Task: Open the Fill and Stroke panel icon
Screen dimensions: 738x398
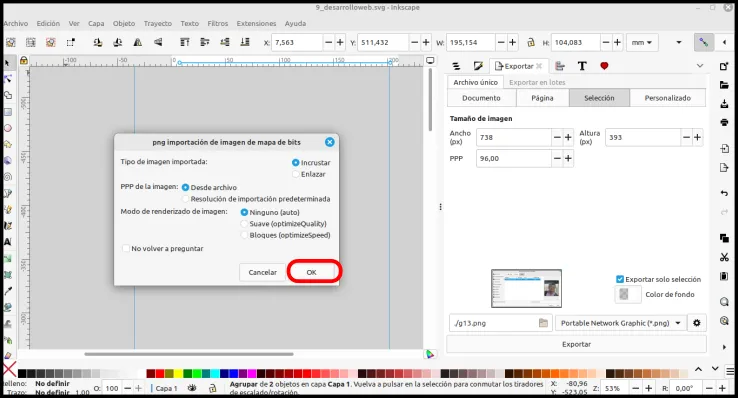Action: (x=478, y=66)
